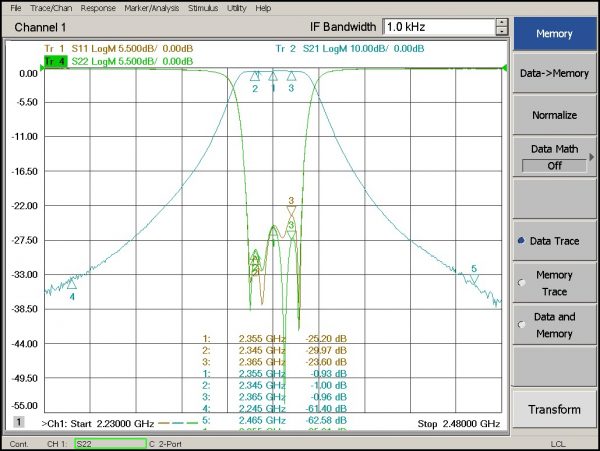Click the left green reference level arrow
This screenshot has width=600, height=451.
tap(42, 68)
